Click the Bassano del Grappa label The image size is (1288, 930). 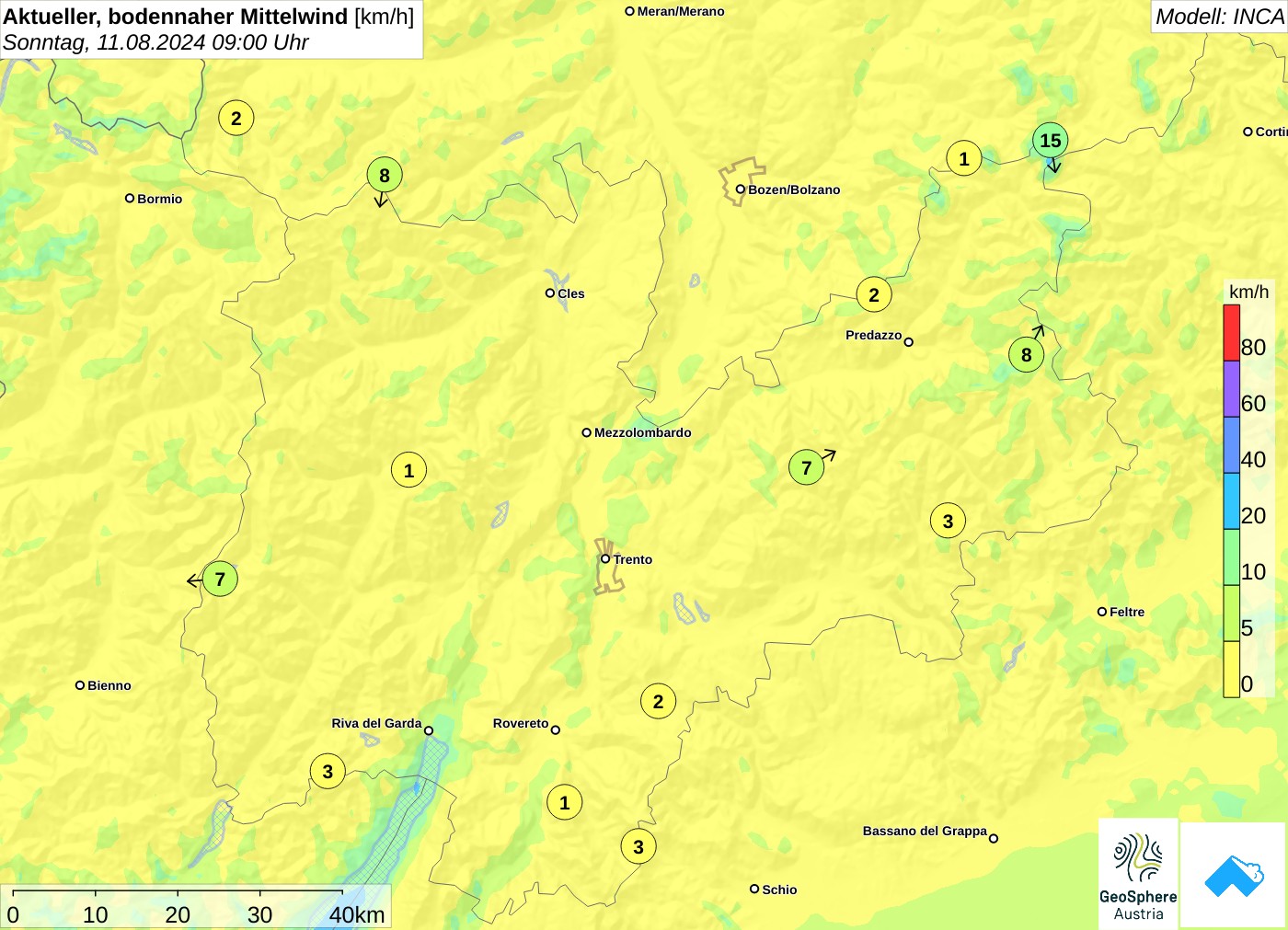click(x=925, y=831)
